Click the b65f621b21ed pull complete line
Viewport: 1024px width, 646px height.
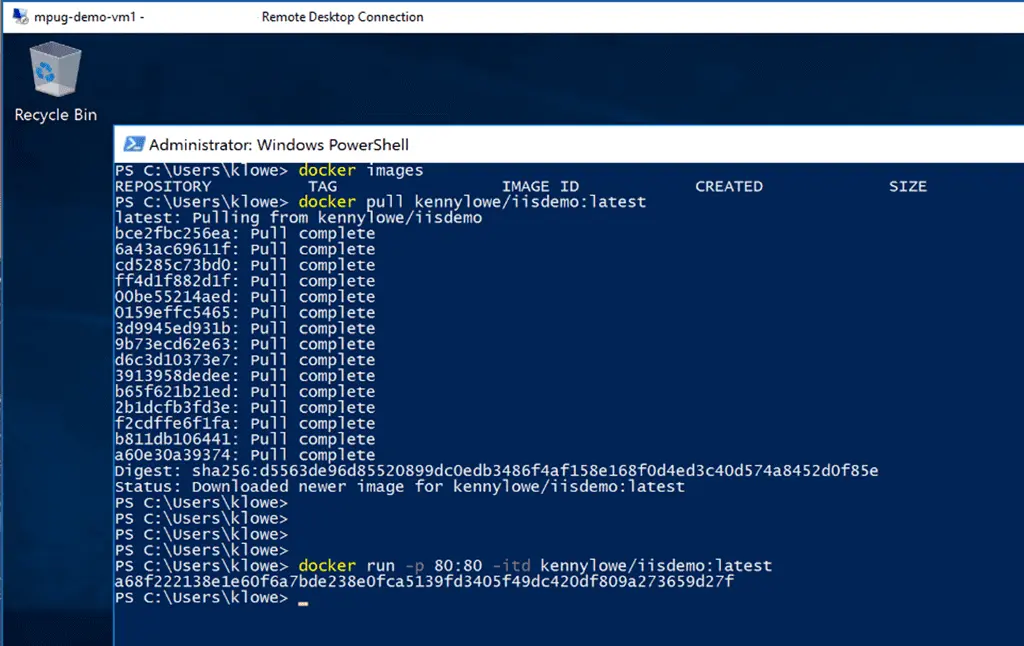[x=245, y=392]
